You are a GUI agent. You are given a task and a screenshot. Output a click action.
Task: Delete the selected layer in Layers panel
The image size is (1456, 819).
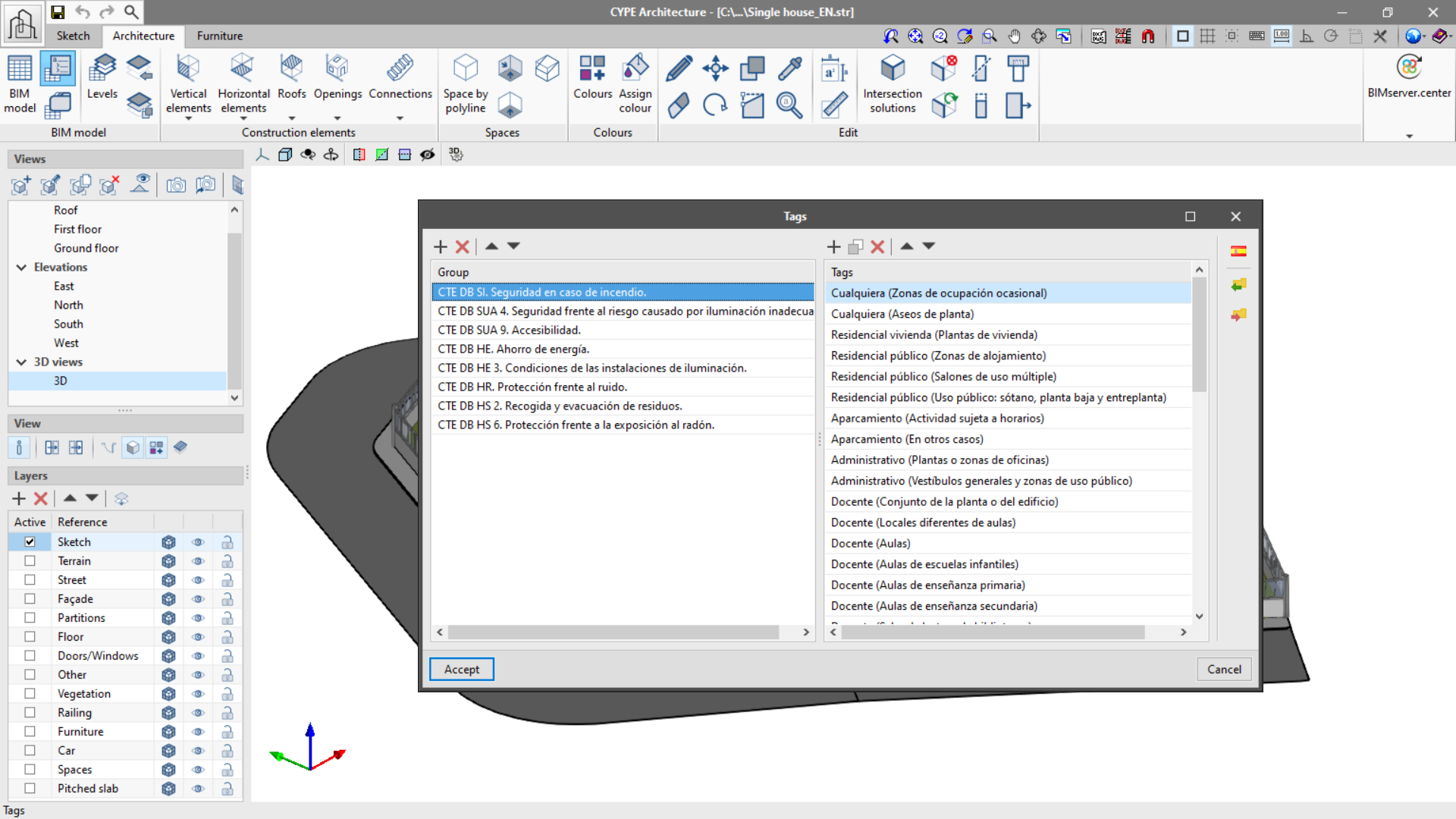pyautogui.click(x=41, y=498)
